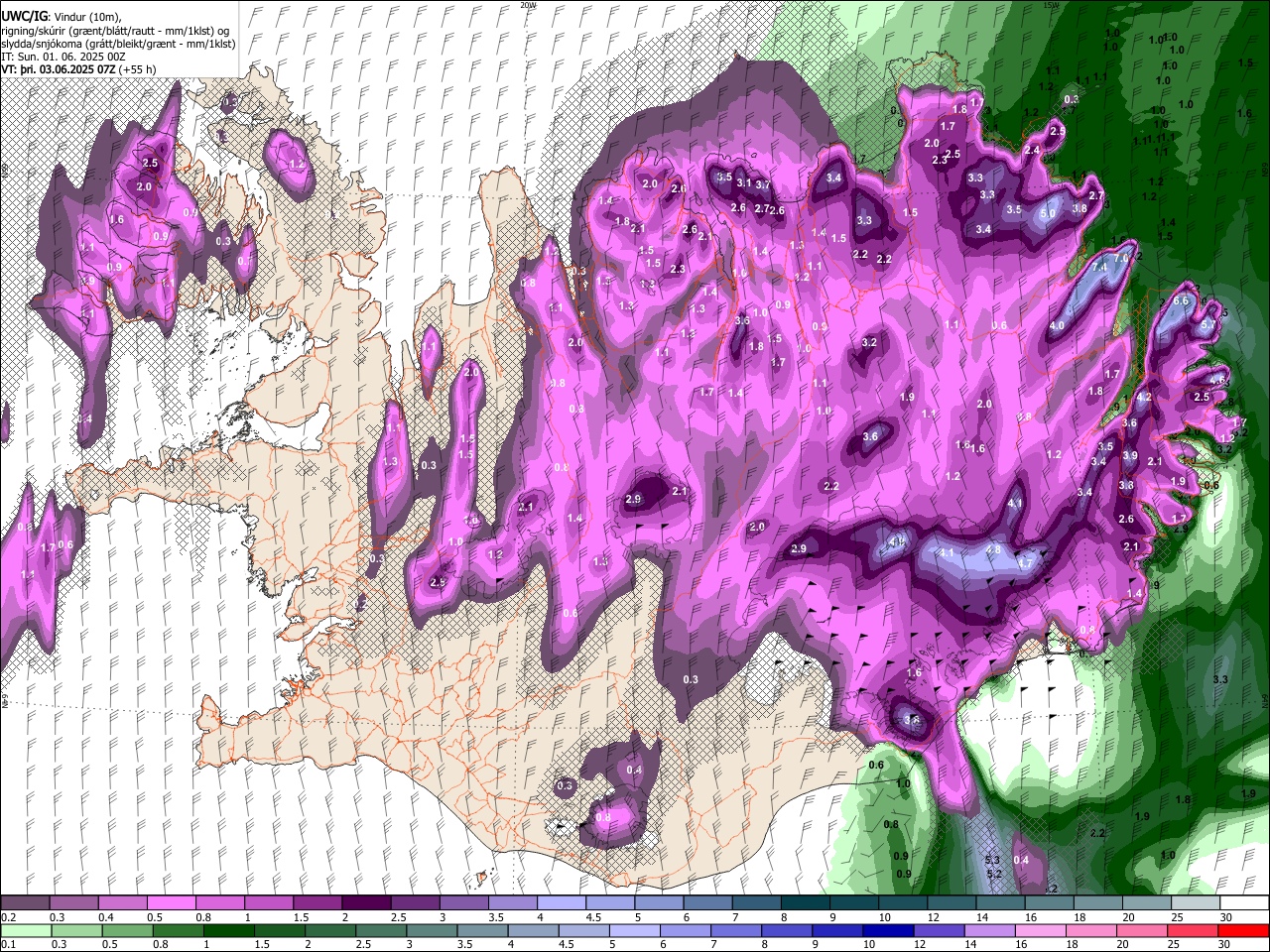Click valid time 'VT: þri. 03.06.2025 07Z'

[58, 69]
